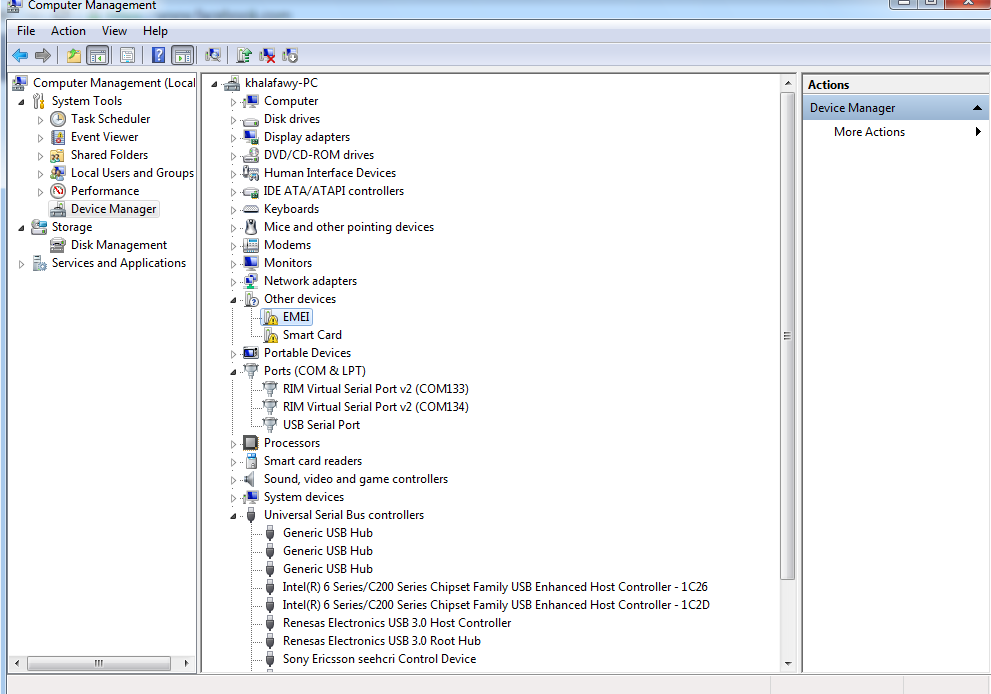Select RIM Virtual Serial Port v2 (COM134)
Image resolution: width=991 pixels, height=694 pixels.
point(375,407)
